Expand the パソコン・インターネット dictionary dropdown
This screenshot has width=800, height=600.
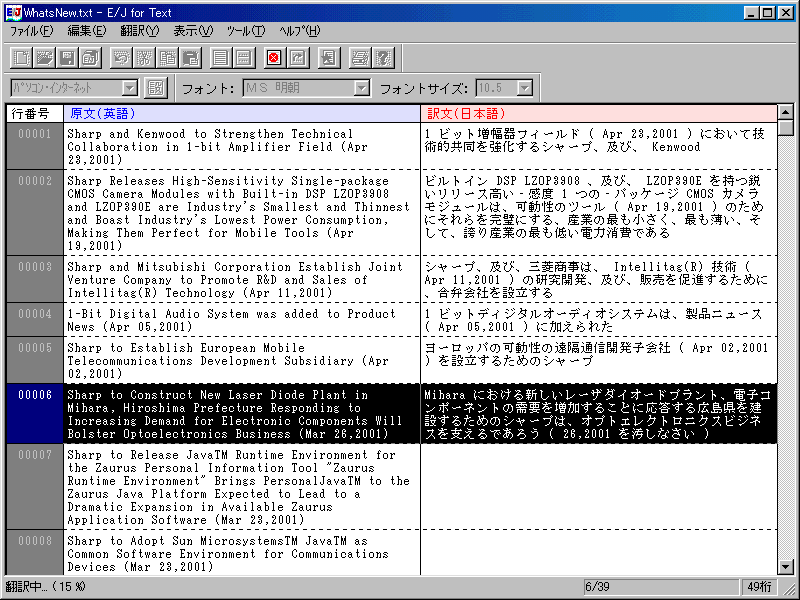[x=130, y=88]
